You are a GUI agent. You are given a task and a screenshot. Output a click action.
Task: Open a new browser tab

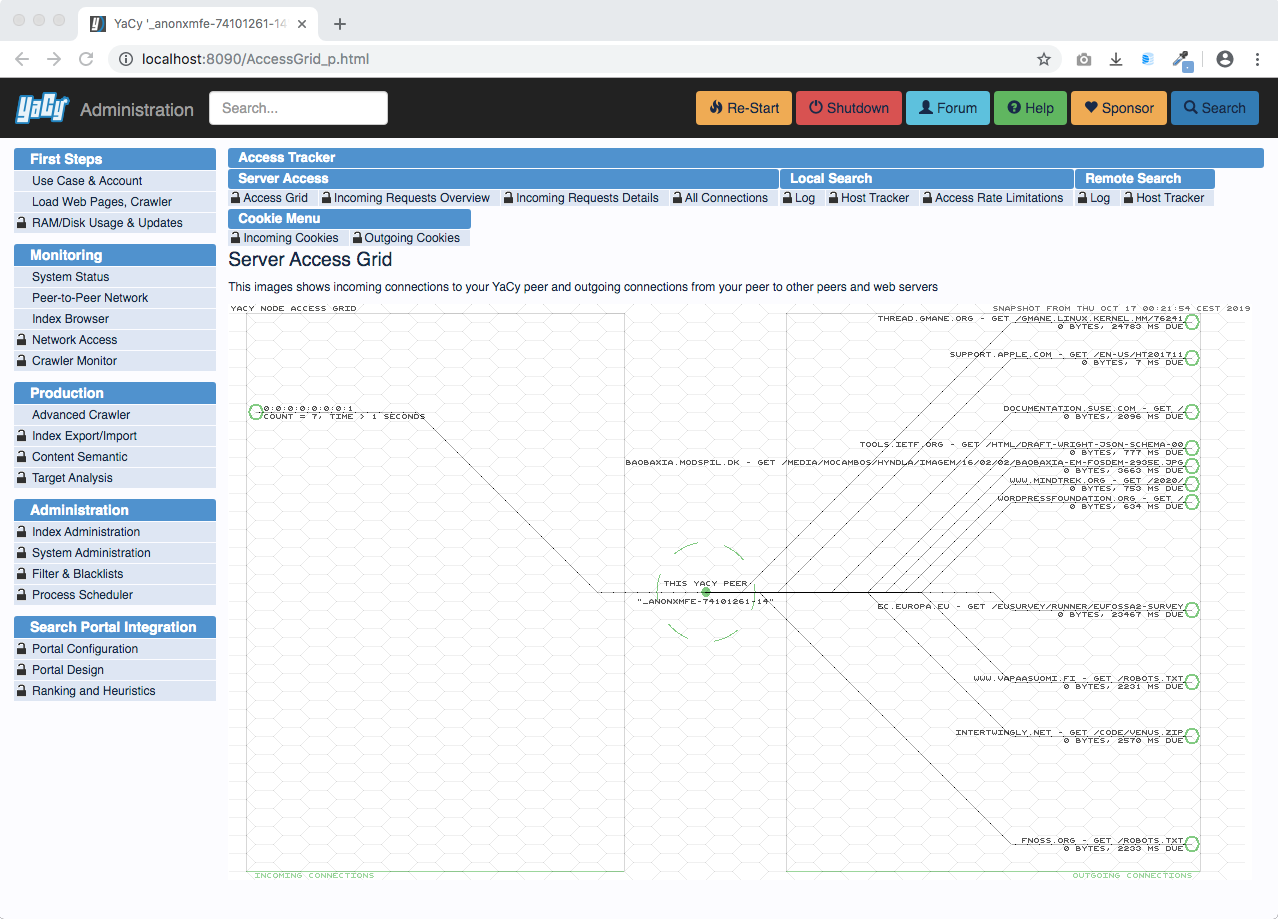click(340, 24)
